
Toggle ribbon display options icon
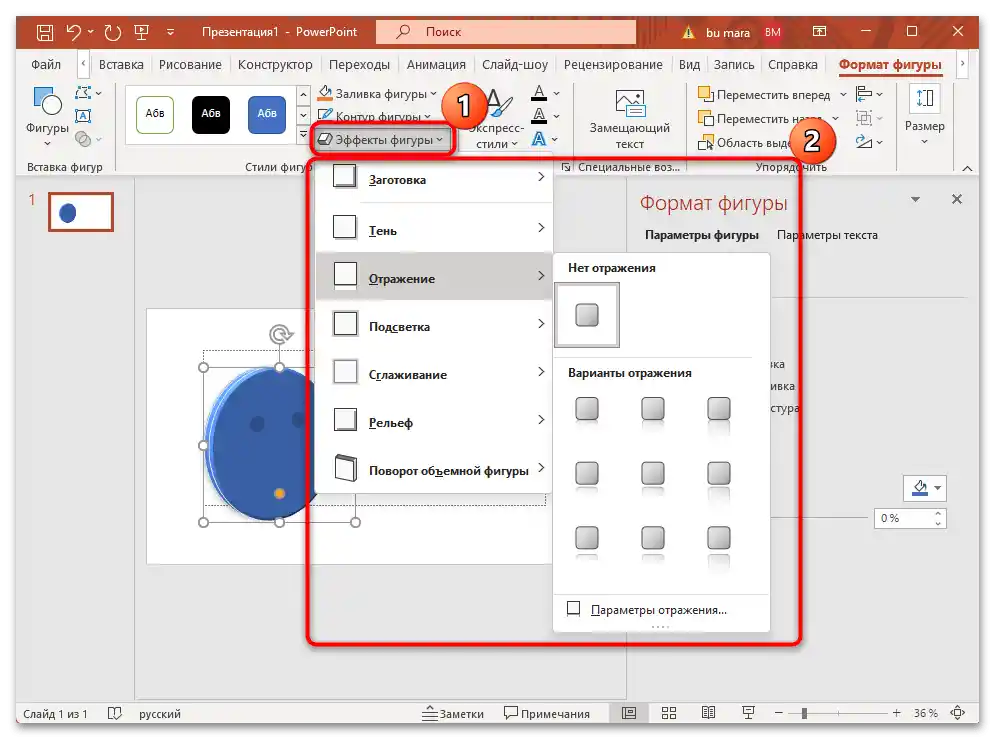[819, 31]
